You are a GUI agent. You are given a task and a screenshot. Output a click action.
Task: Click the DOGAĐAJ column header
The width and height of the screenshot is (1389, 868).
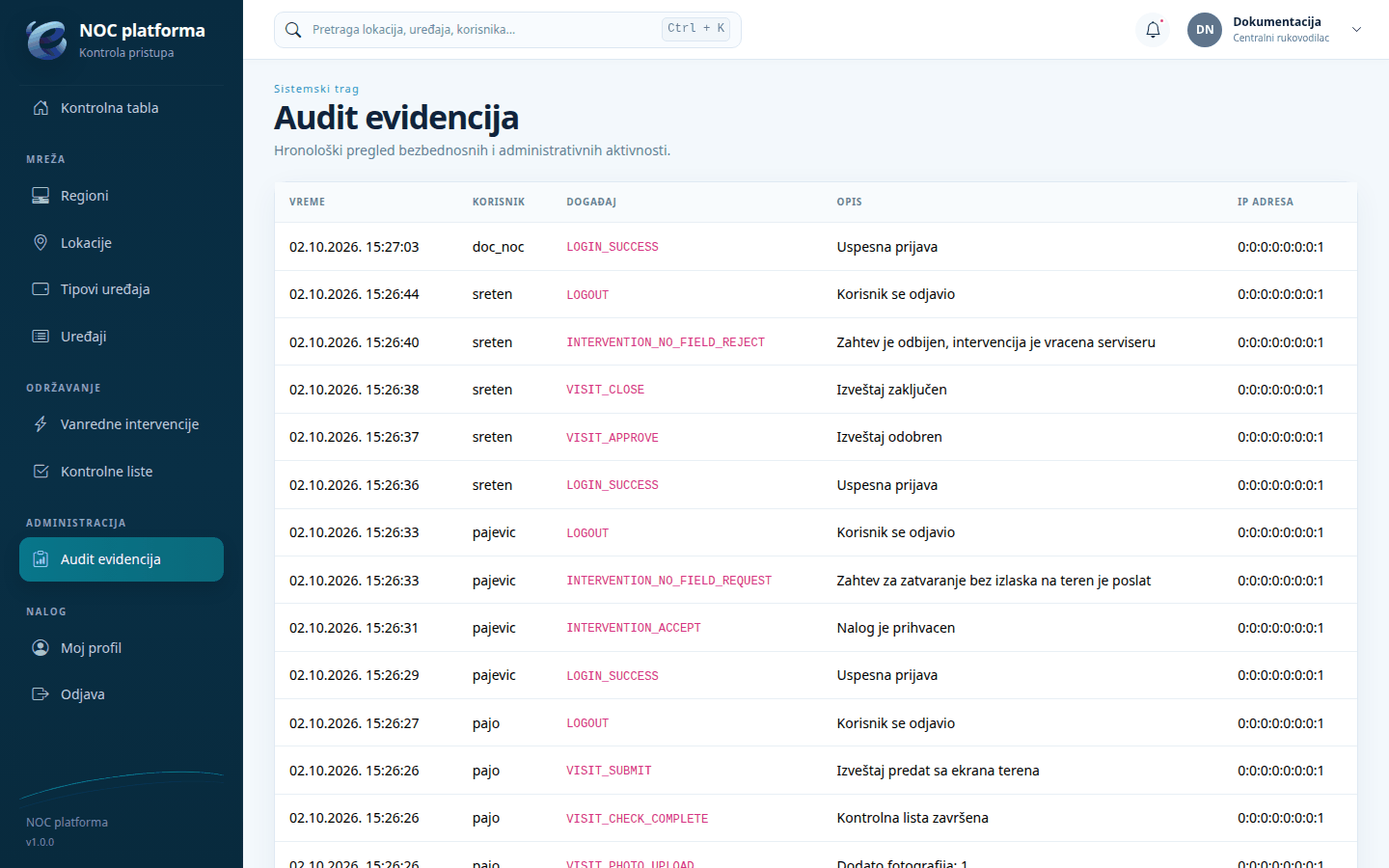tap(591, 203)
